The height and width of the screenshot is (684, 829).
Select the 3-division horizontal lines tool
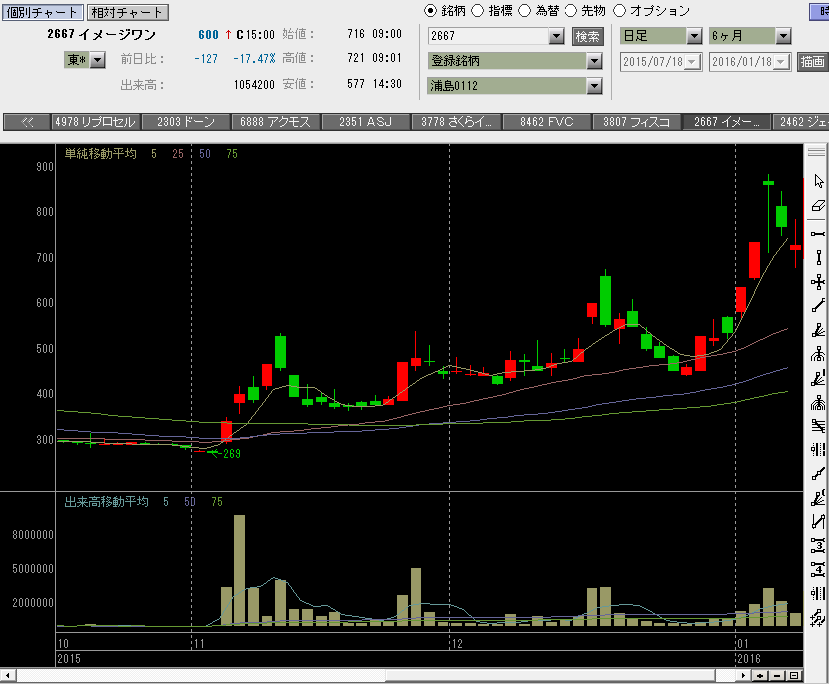click(x=818, y=546)
